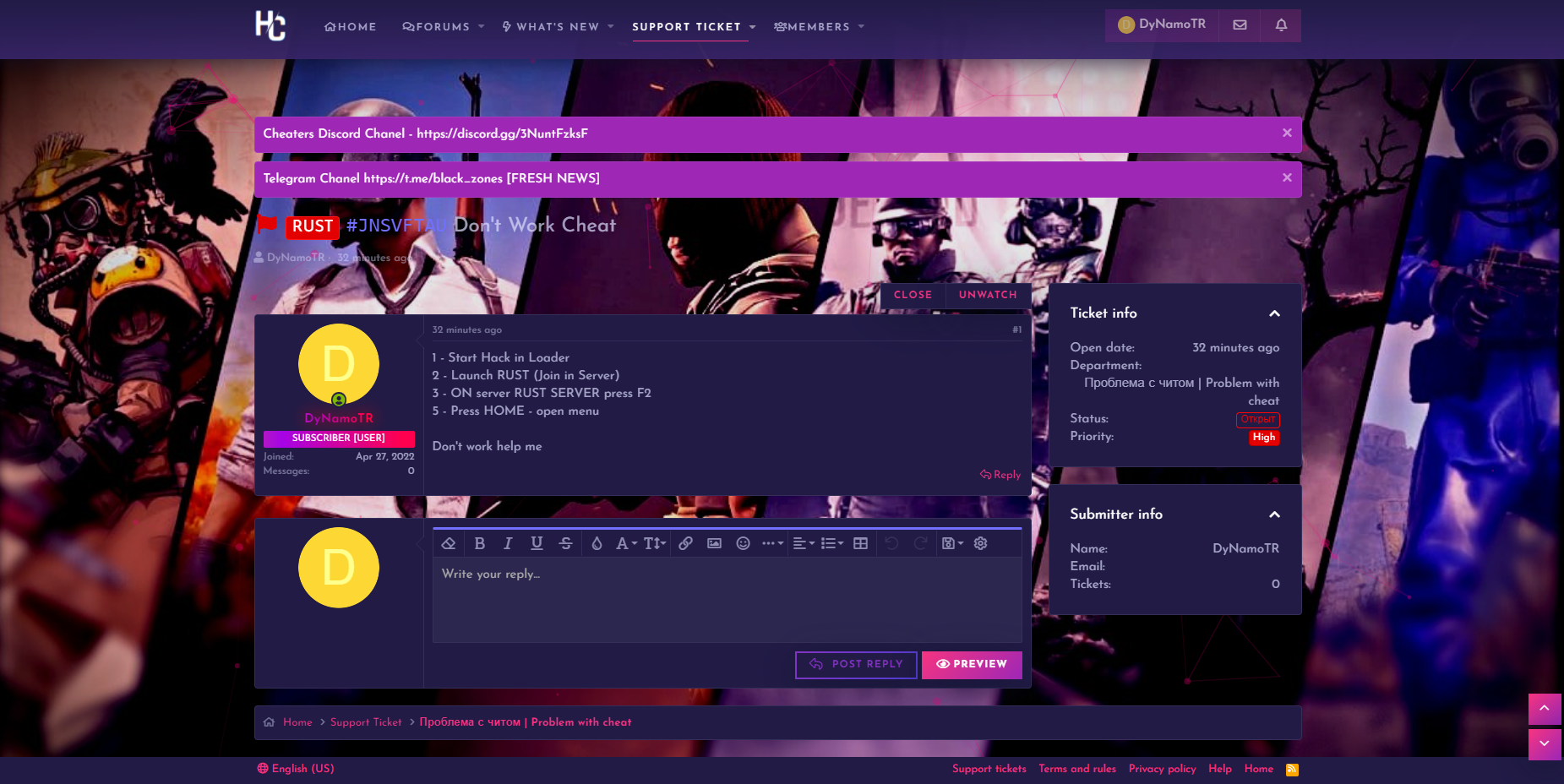Click the HC site logo

tap(270, 25)
